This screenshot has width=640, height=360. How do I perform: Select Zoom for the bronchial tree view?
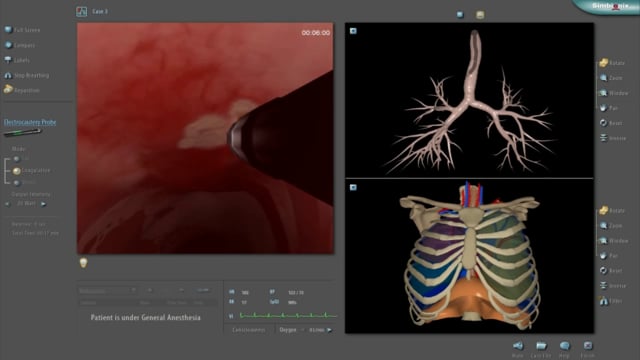(x=611, y=78)
